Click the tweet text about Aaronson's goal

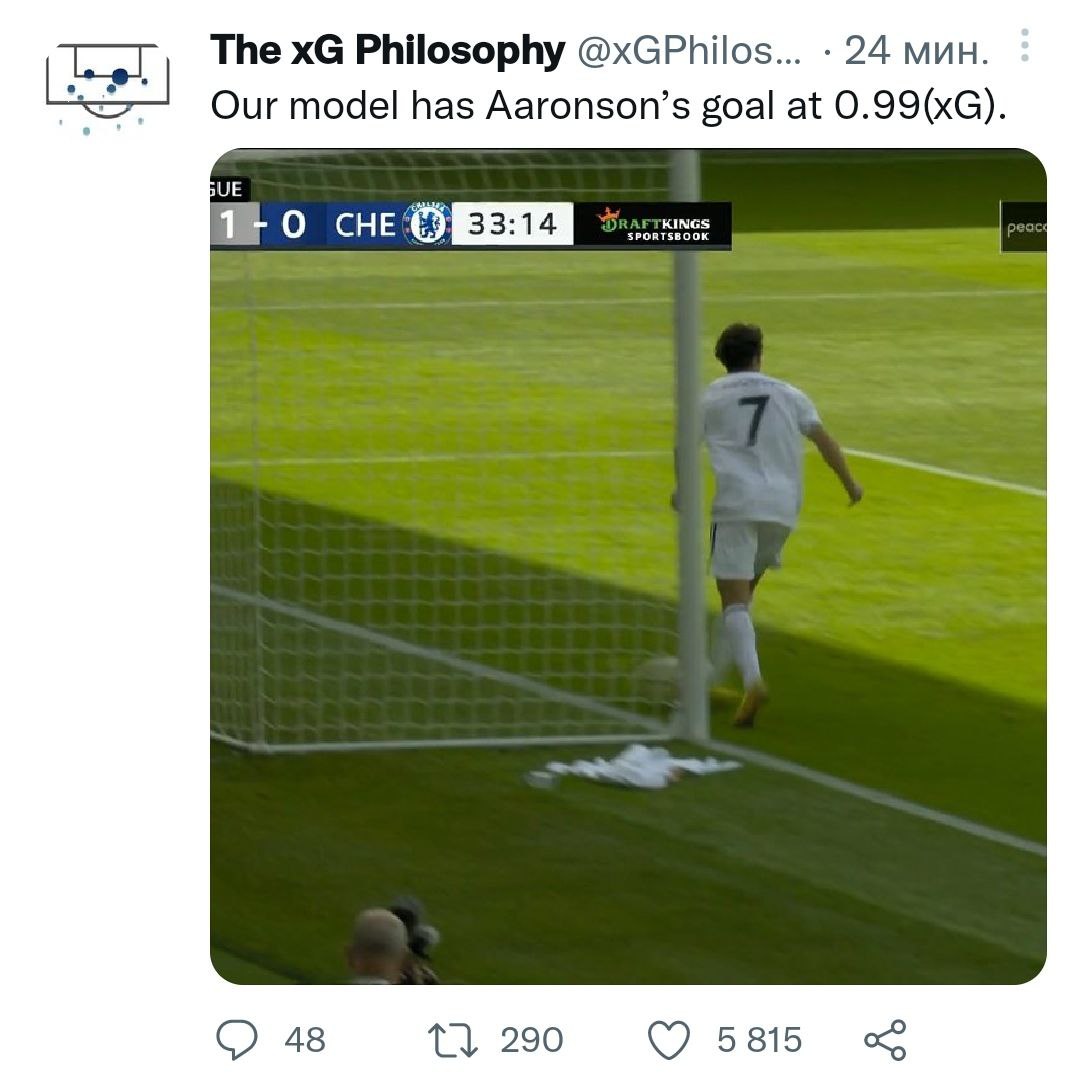608,106
